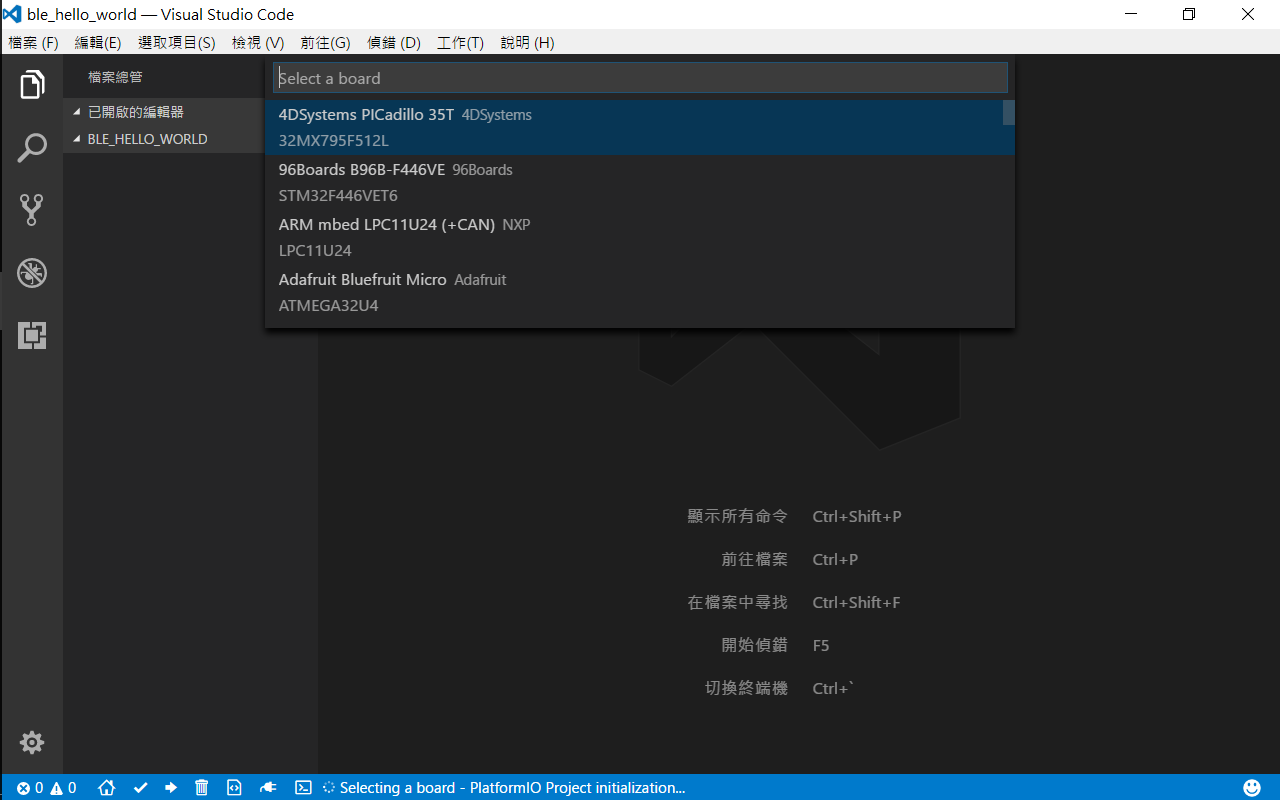The width and height of the screenshot is (1280, 800).
Task: Open the 偵錯 (D) menu
Action: (x=394, y=42)
